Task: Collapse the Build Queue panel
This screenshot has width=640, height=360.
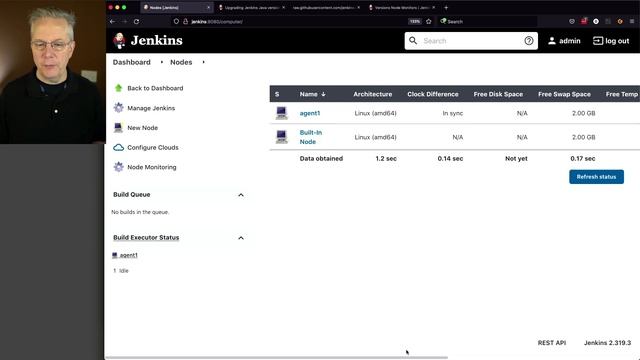Action: click(x=241, y=195)
